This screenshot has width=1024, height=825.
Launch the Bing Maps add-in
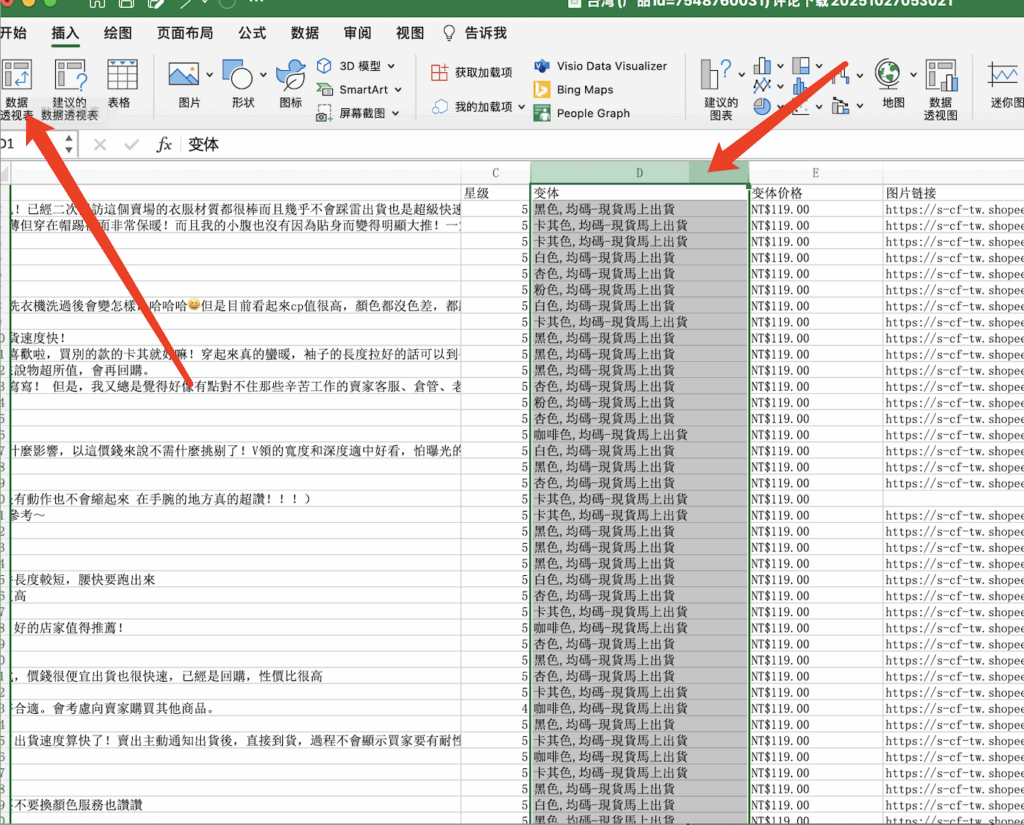coord(584,90)
